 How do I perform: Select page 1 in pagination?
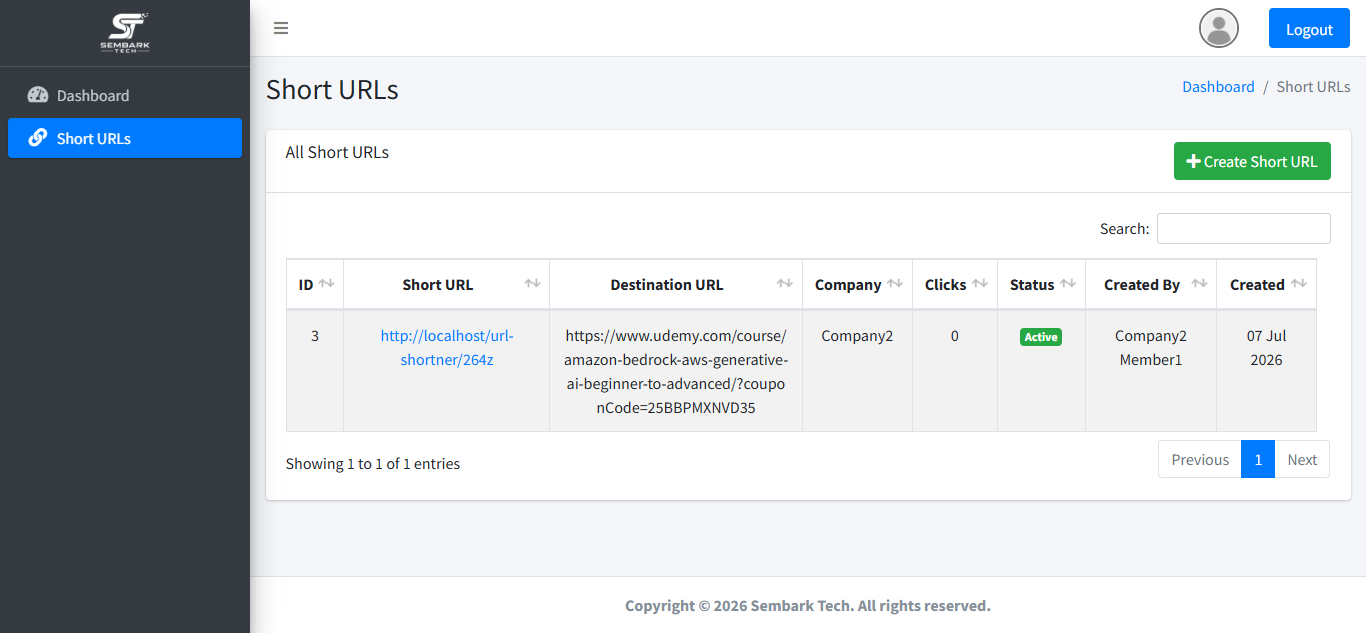click(x=1258, y=459)
